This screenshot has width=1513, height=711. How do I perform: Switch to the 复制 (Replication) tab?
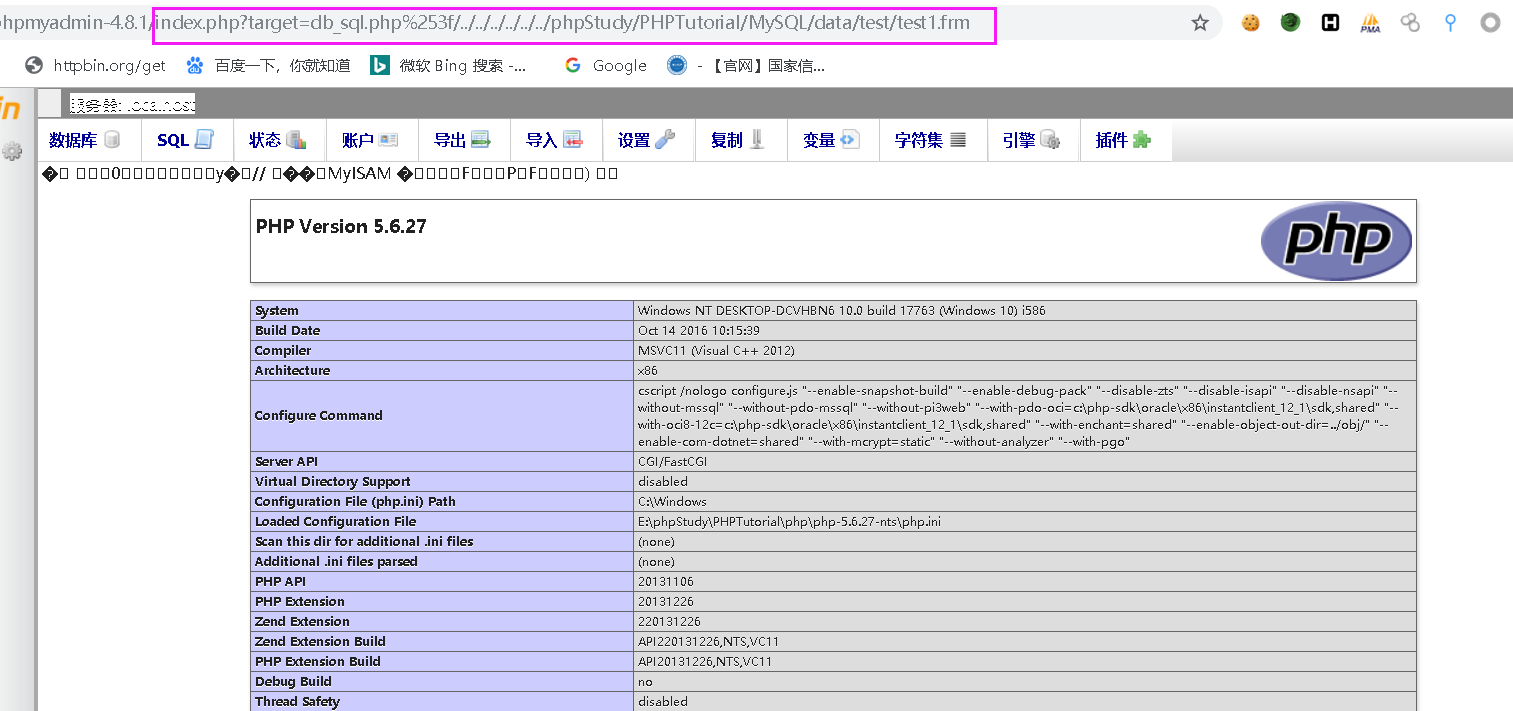click(742, 140)
